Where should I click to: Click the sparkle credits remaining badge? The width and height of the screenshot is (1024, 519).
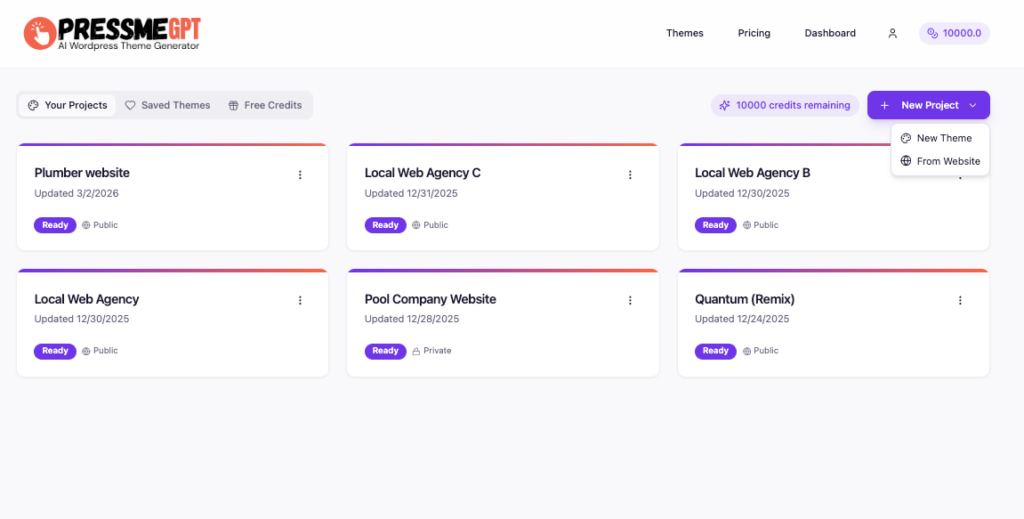784,105
